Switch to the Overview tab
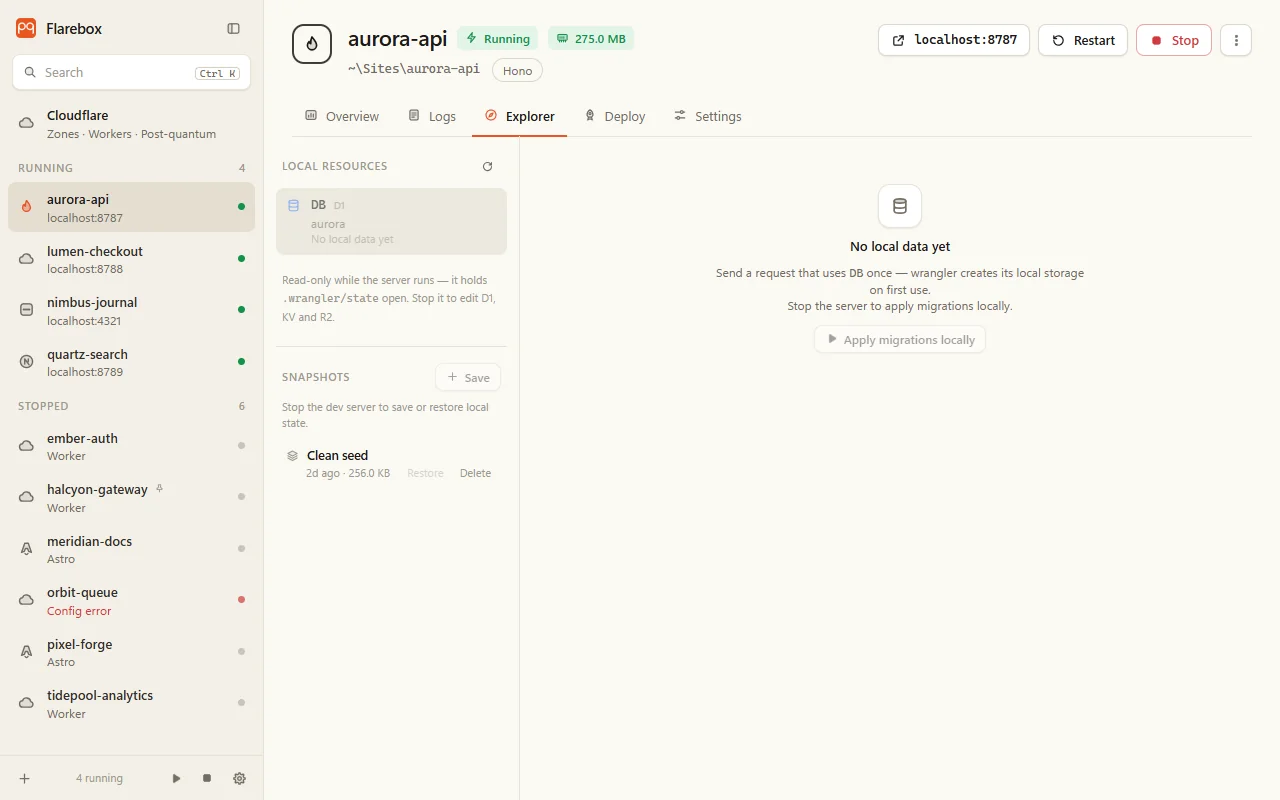The height and width of the screenshot is (800, 1280). pos(342,116)
